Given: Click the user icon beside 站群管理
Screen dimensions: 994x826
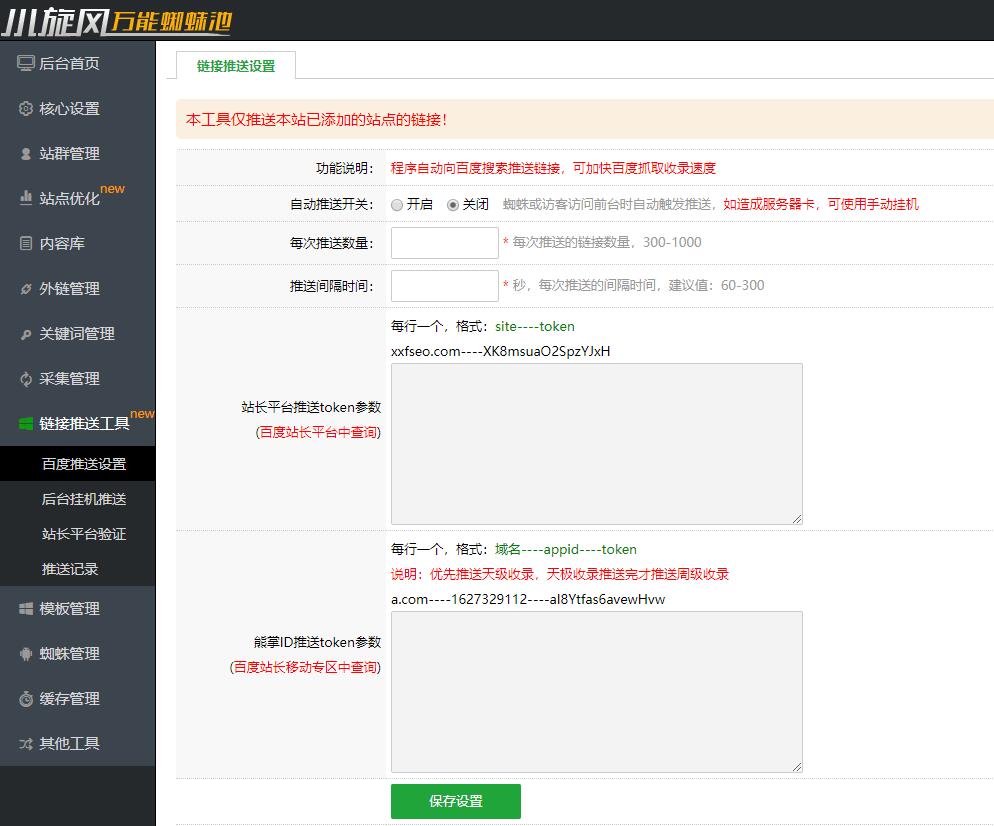Looking at the screenshot, I should (25, 153).
